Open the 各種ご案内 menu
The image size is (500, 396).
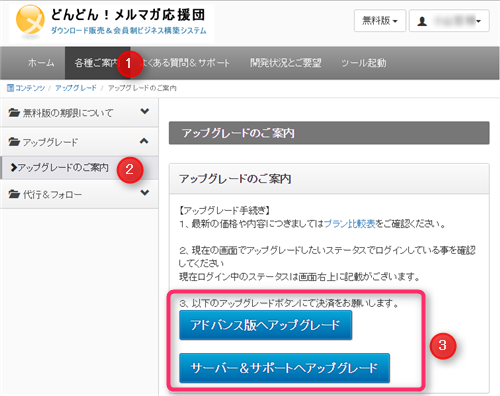(97, 63)
